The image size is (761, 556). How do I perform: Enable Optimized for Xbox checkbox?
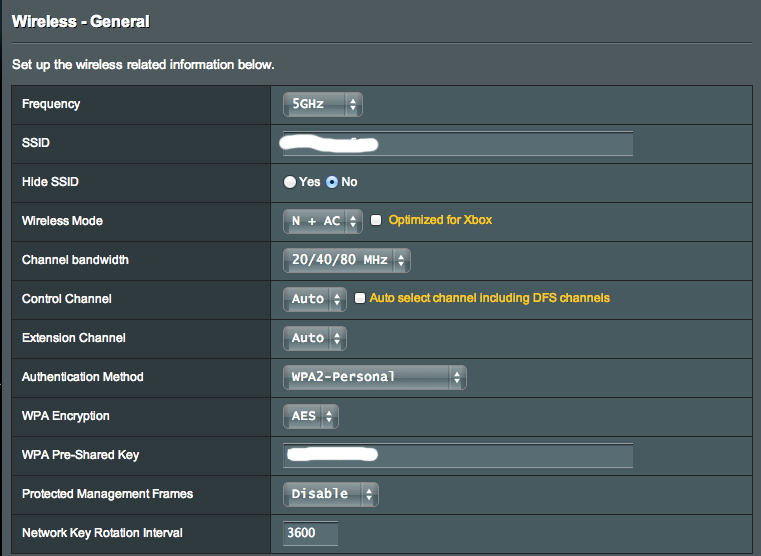point(377,220)
